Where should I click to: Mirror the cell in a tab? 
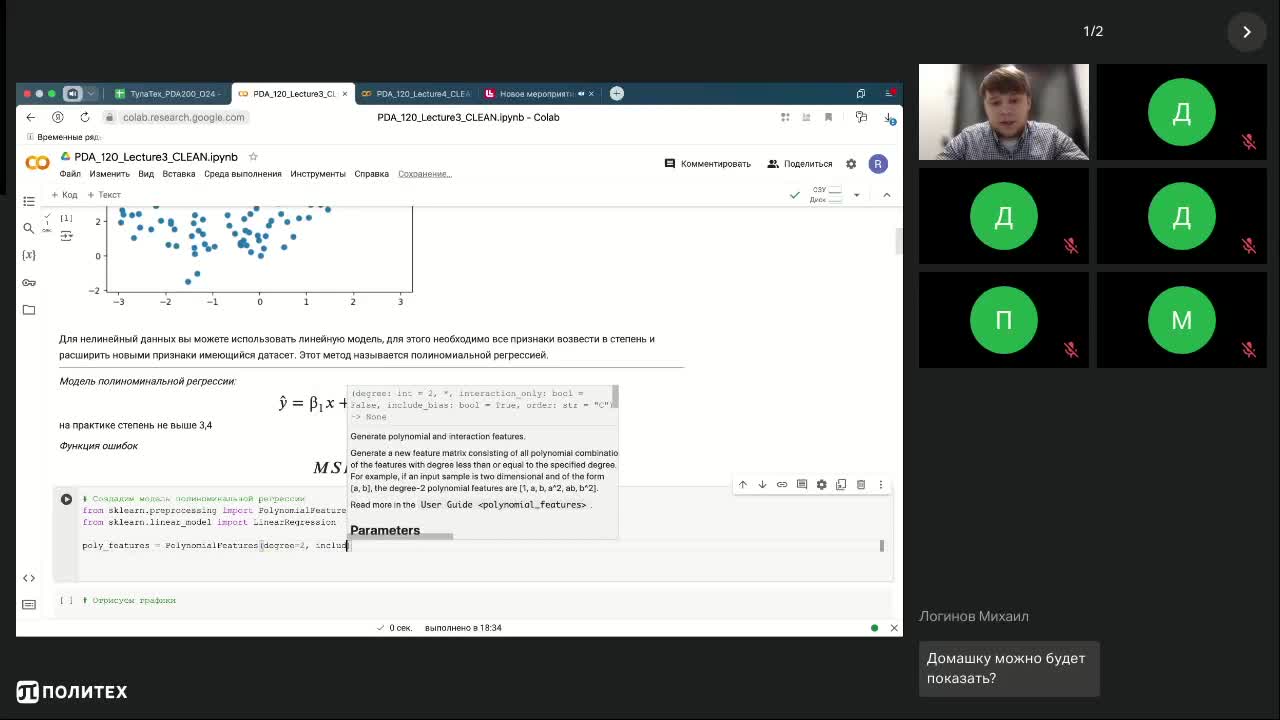point(841,484)
